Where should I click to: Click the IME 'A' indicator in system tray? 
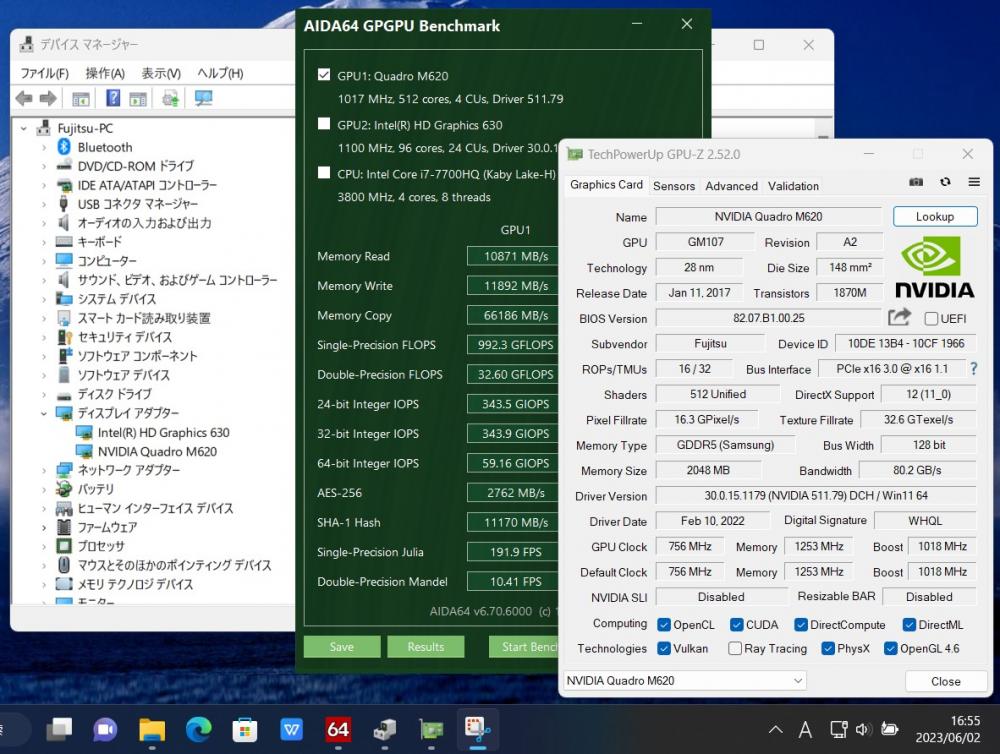pyautogui.click(x=805, y=729)
